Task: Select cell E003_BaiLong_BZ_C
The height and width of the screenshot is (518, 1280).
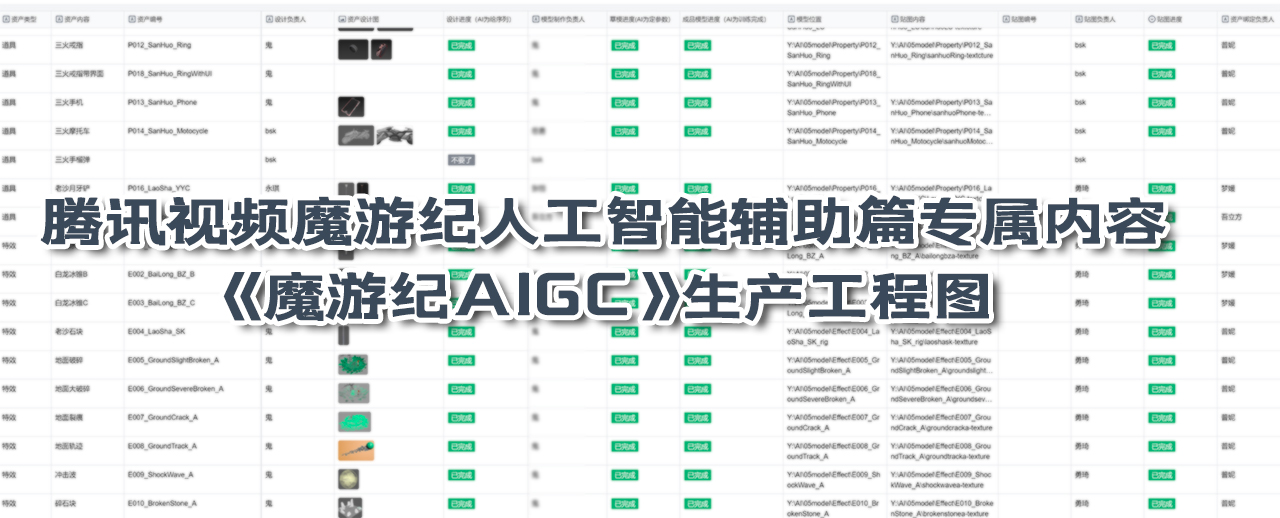Action: coord(161,302)
